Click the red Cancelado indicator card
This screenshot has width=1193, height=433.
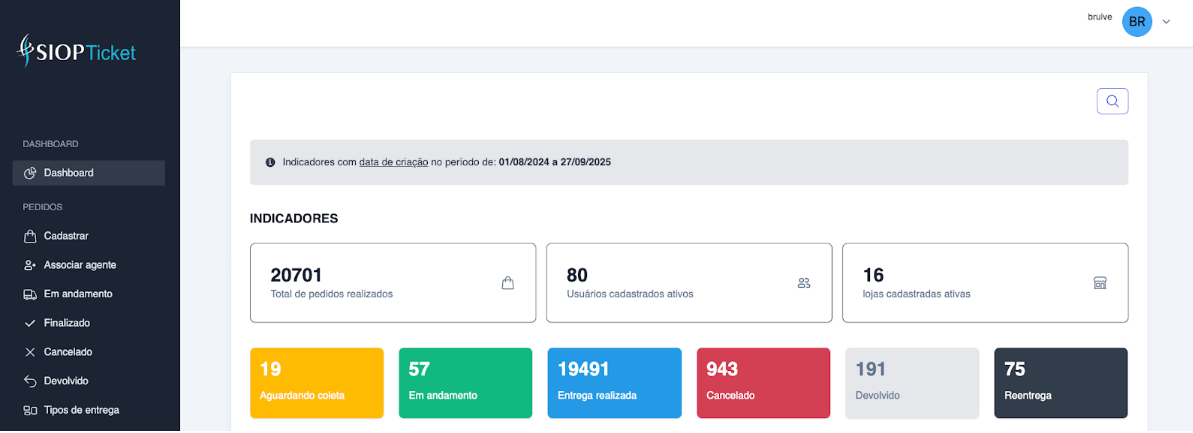(763, 382)
